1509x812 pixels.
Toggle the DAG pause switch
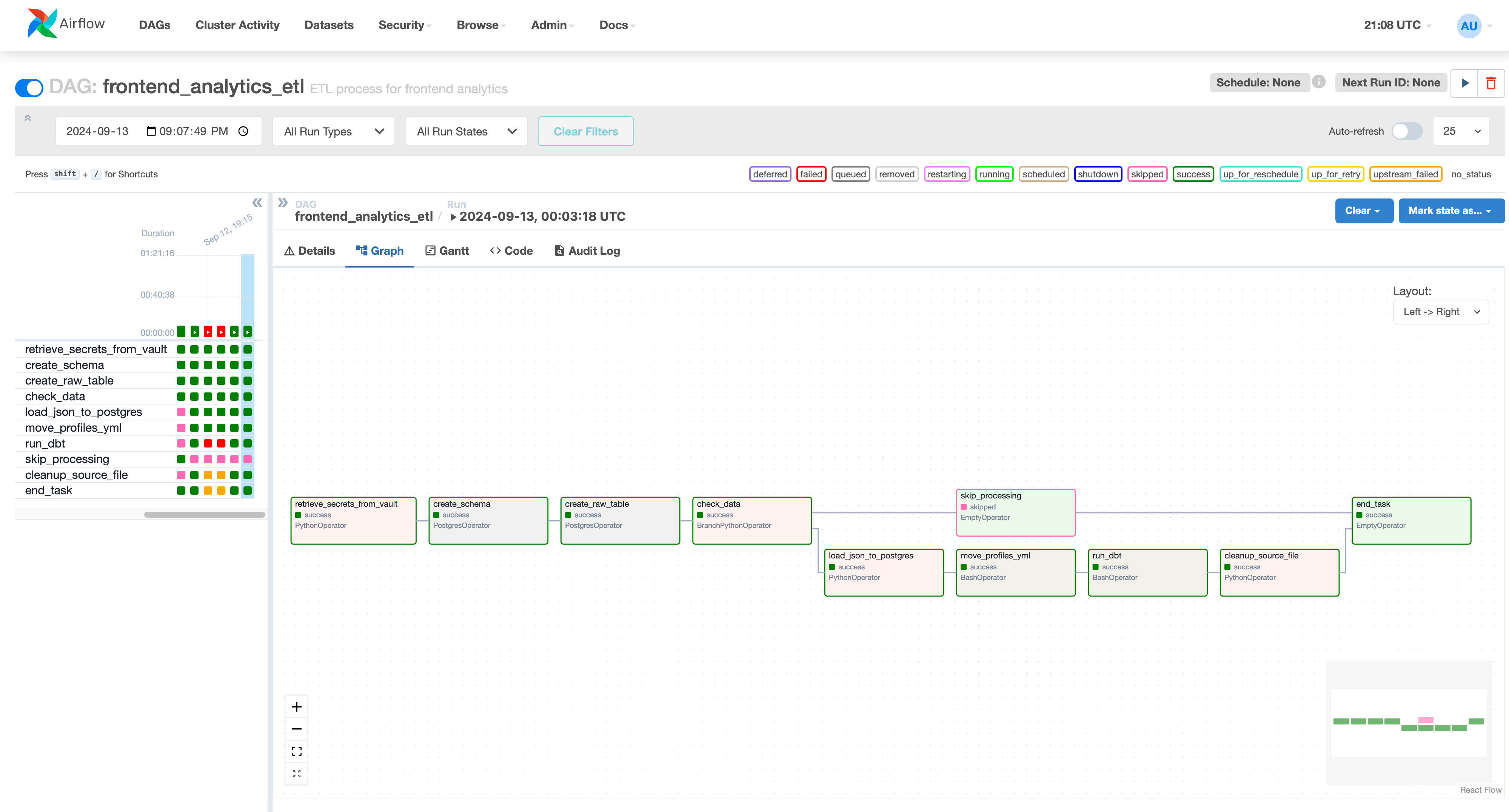29,88
